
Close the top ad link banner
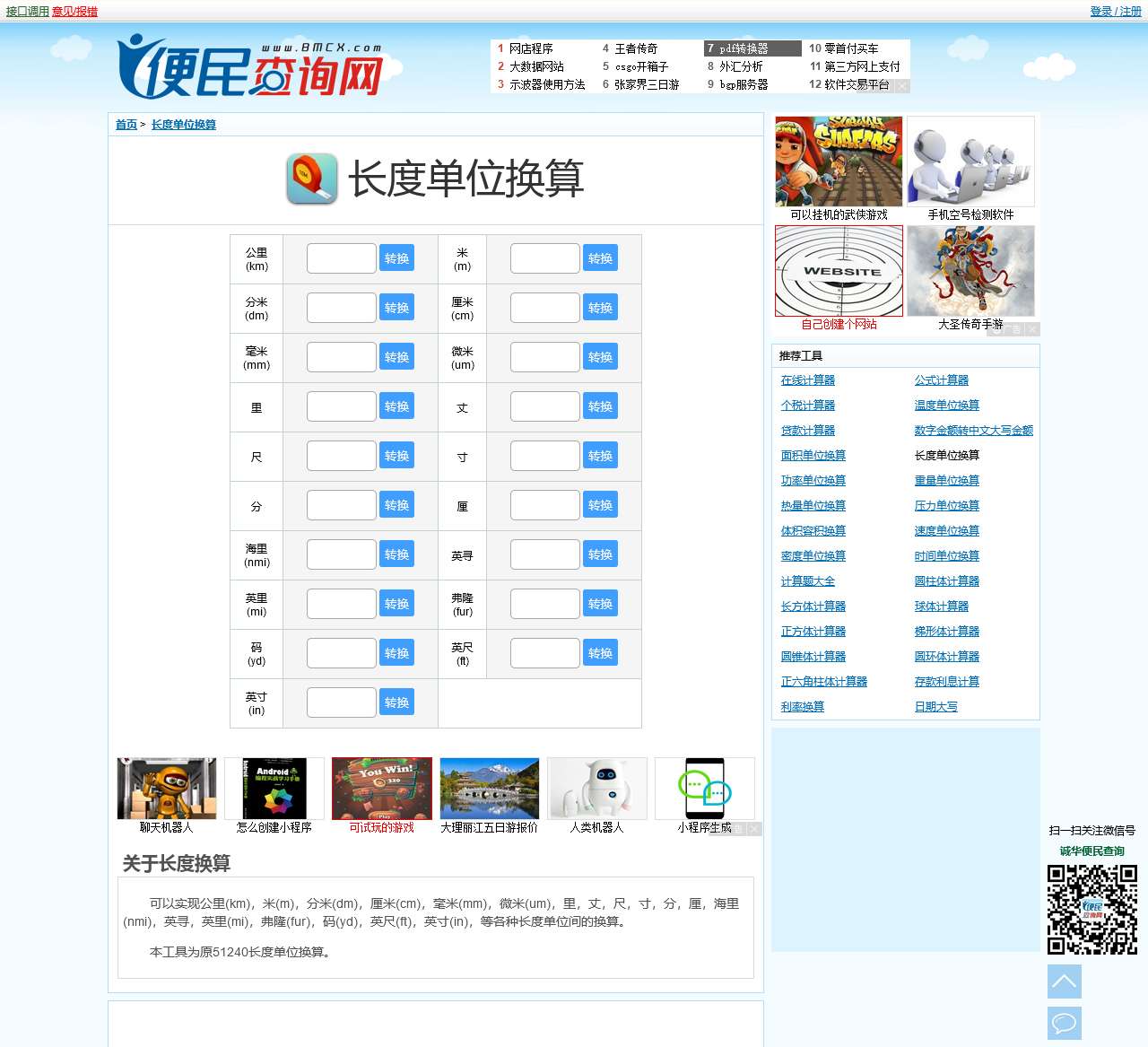tap(902, 86)
